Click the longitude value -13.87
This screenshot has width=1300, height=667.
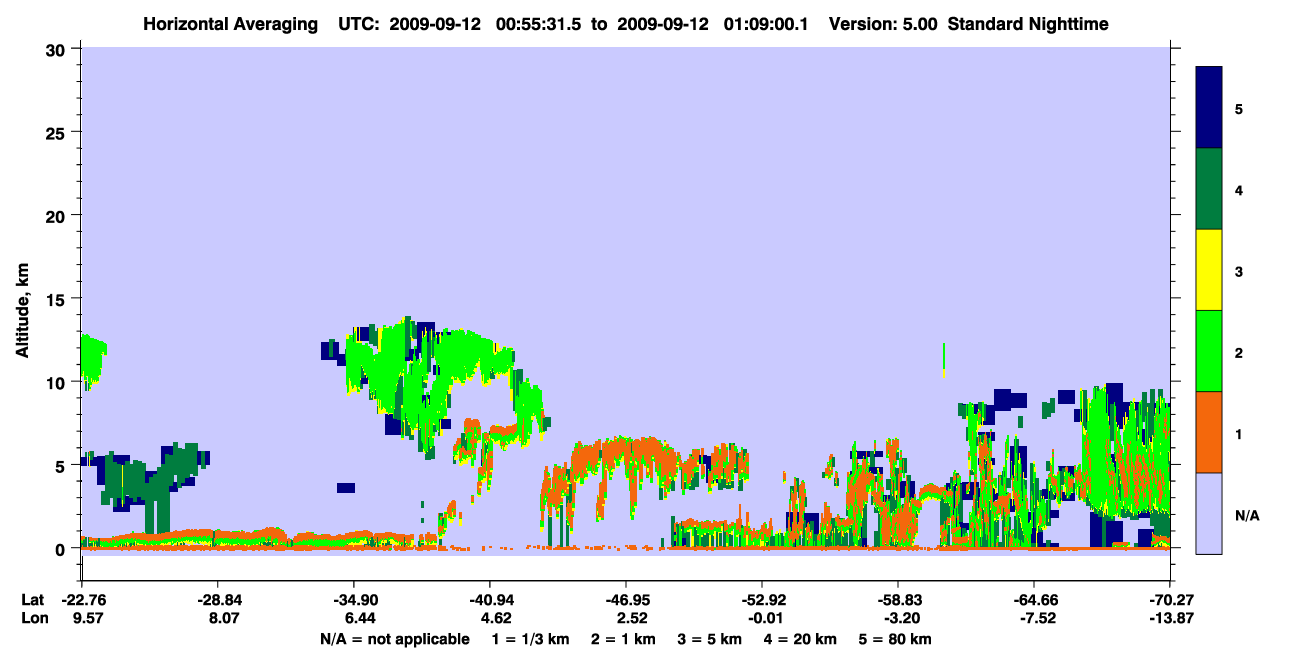pos(1170,618)
